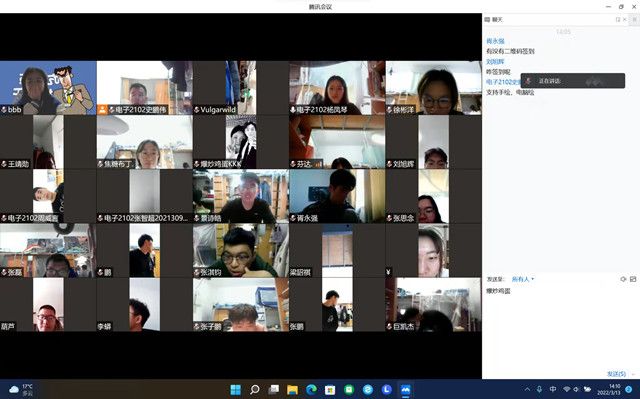Viewport: 640px width, 399px height.
Task: Select 爆炒鸡蛋KKK video tile
Action: 241,142
